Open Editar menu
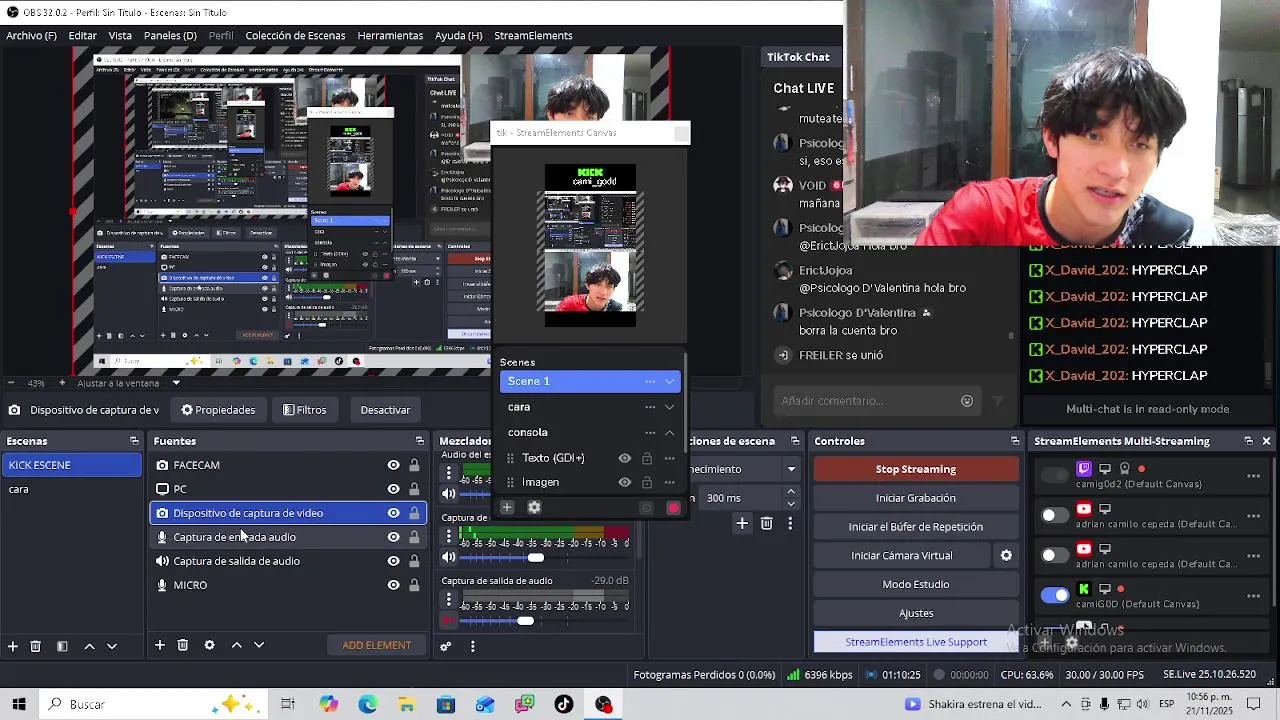Image resolution: width=1280 pixels, height=720 pixels. point(83,35)
